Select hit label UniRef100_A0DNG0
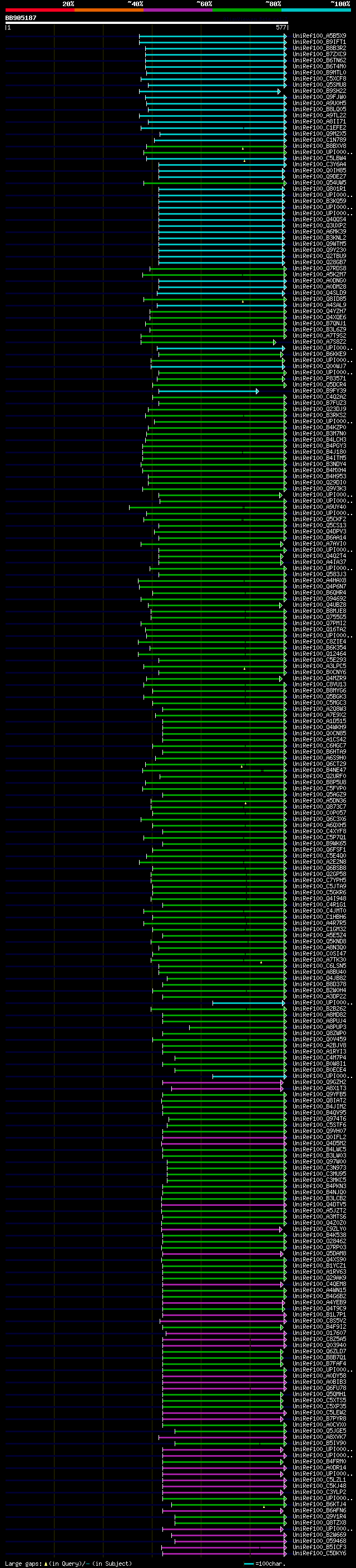This screenshot has height=1568, width=356. coord(319,280)
